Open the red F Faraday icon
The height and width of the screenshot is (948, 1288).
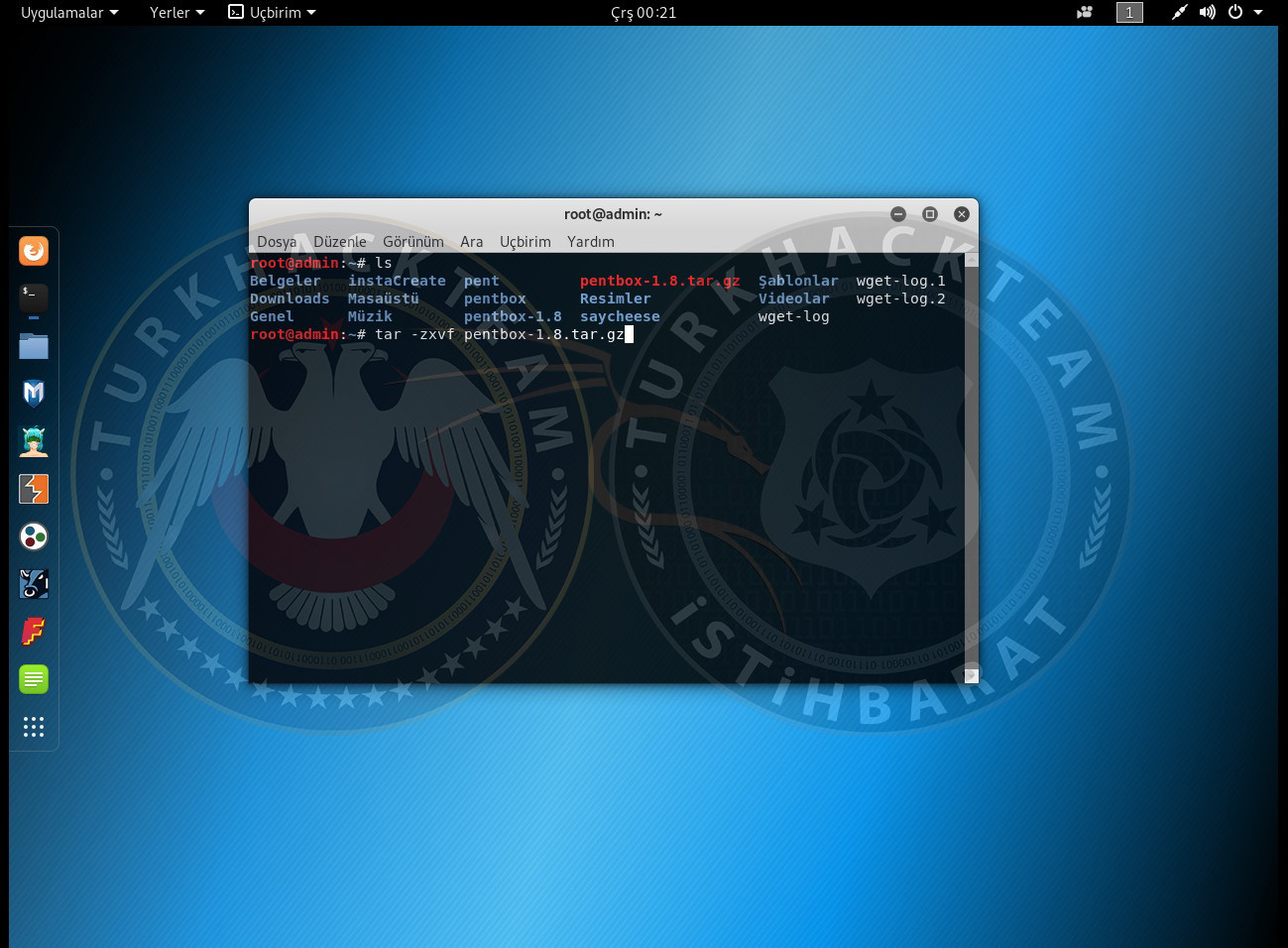pyautogui.click(x=34, y=632)
